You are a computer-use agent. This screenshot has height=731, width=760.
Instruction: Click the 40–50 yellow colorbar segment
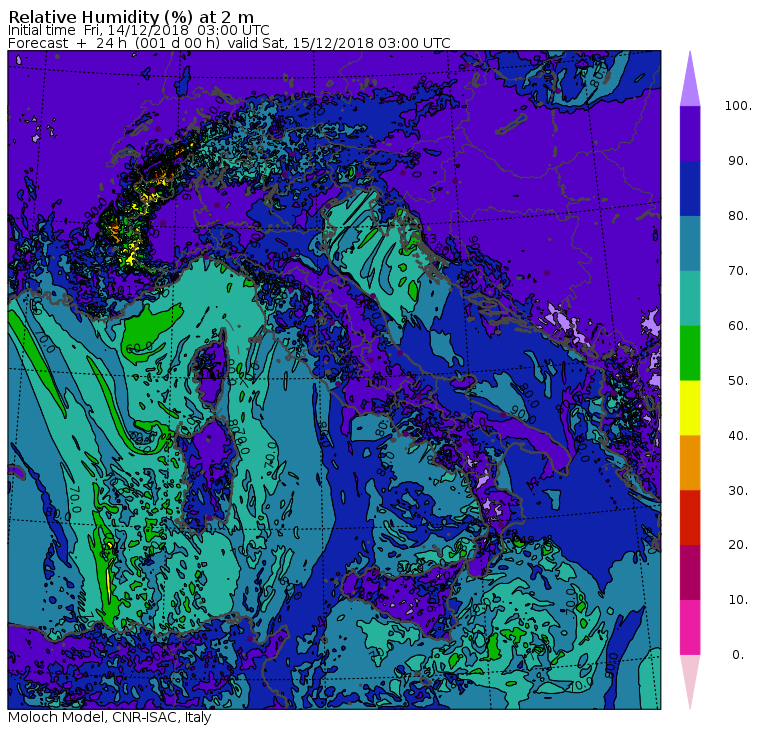690,408
